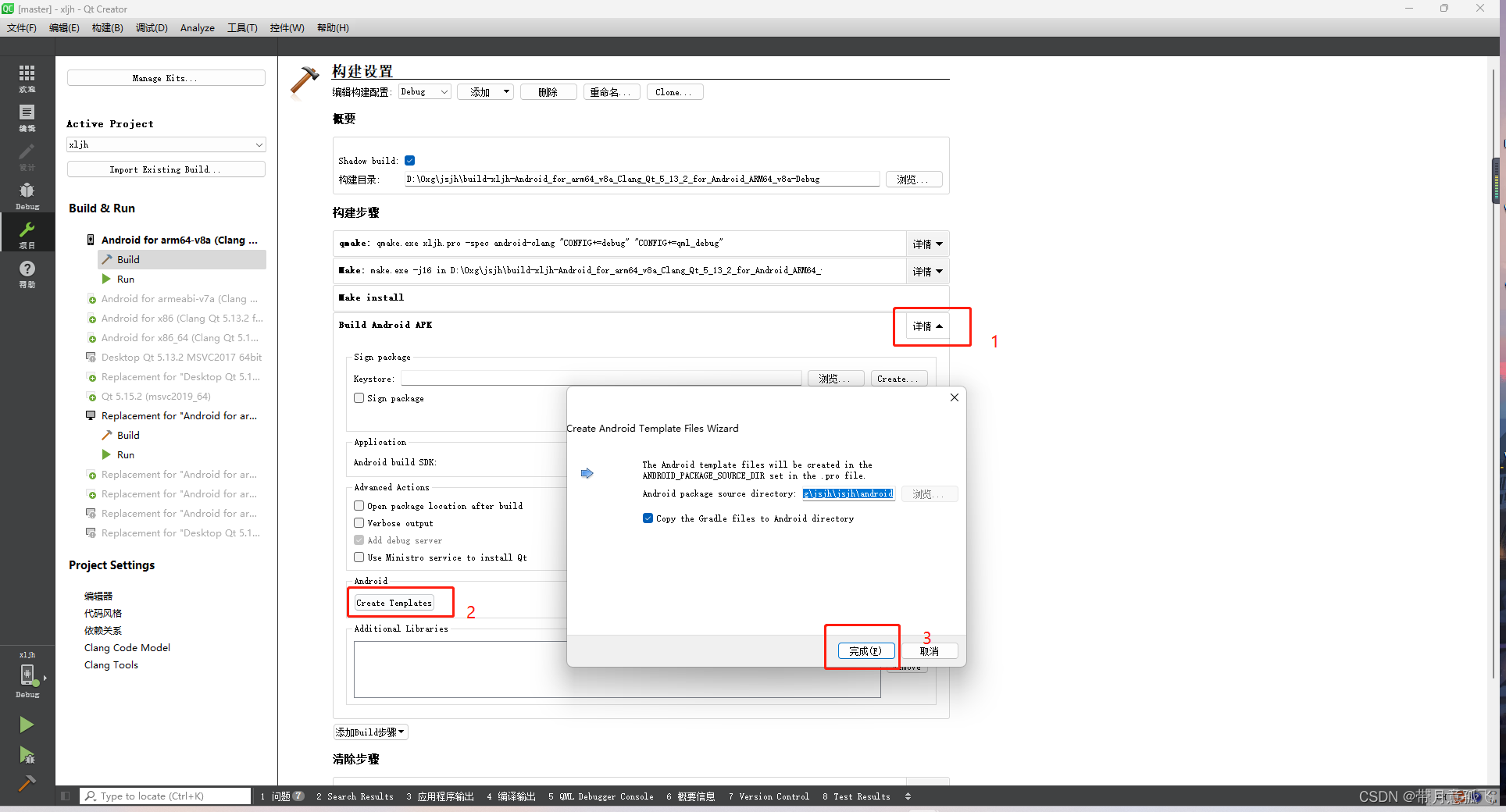This screenshot has width=1506, height=812.
Task: Build project with hammer icon at bottom
Action: [x=27, y=783]
